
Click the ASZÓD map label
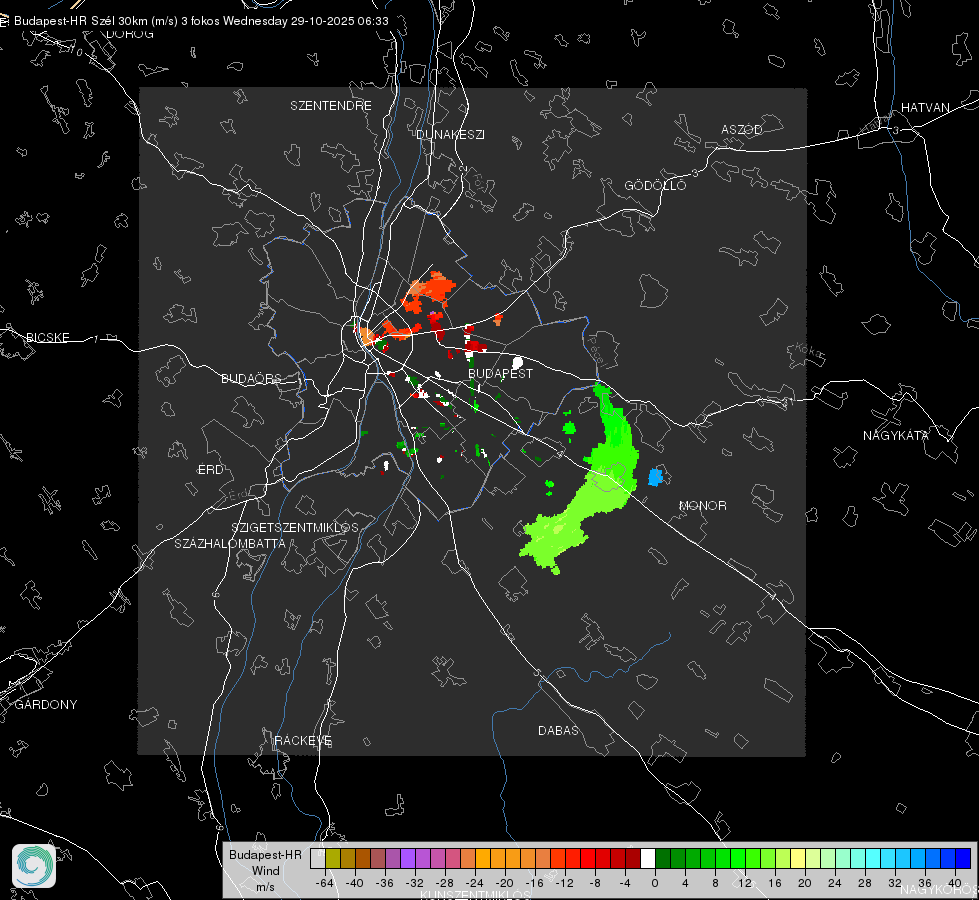click(742, 129)
